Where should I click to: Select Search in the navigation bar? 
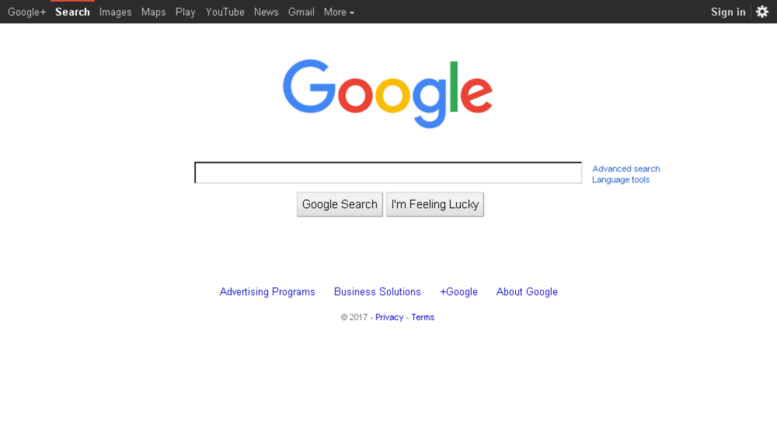click(72, 12)
